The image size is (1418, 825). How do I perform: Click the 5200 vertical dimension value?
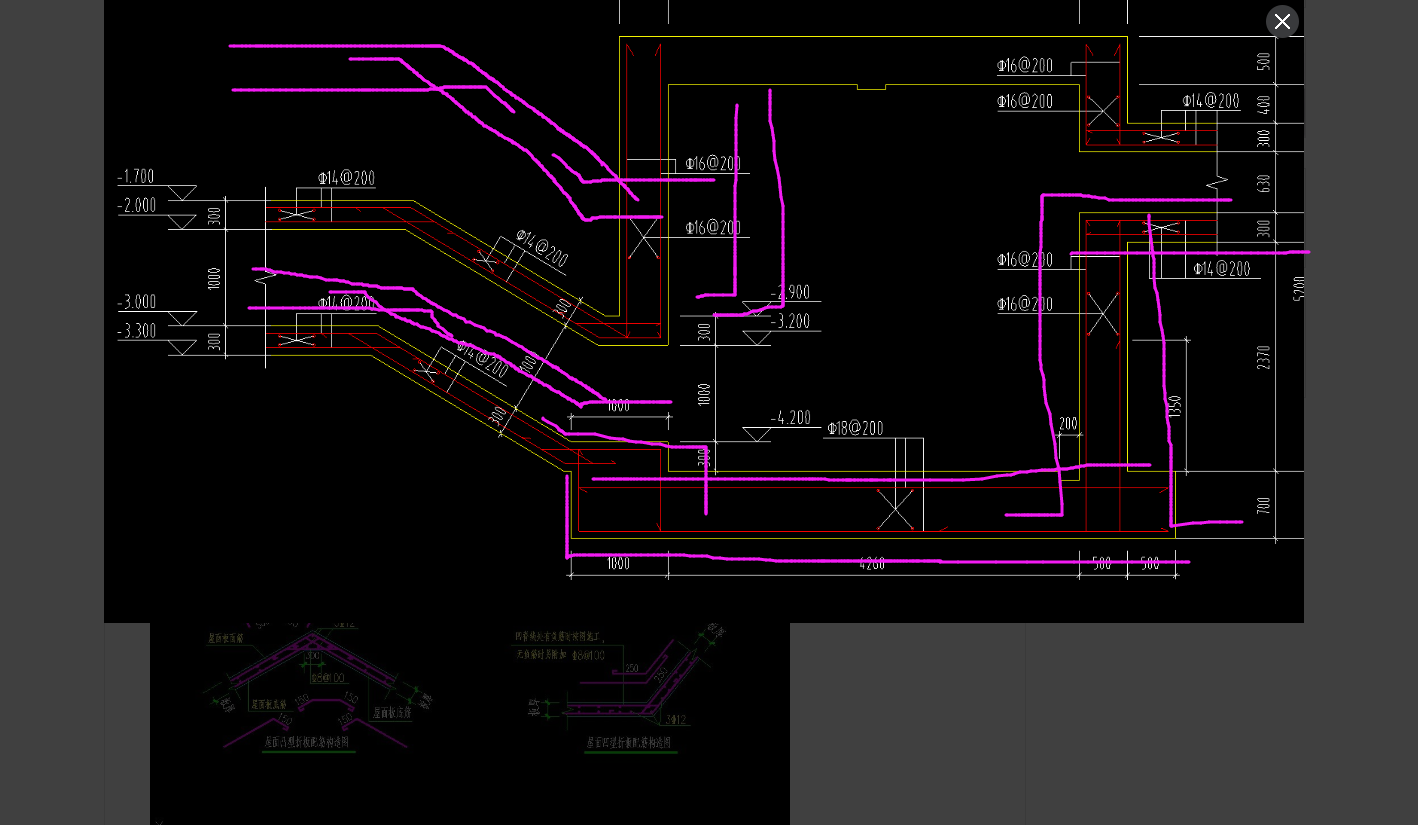1298,288
